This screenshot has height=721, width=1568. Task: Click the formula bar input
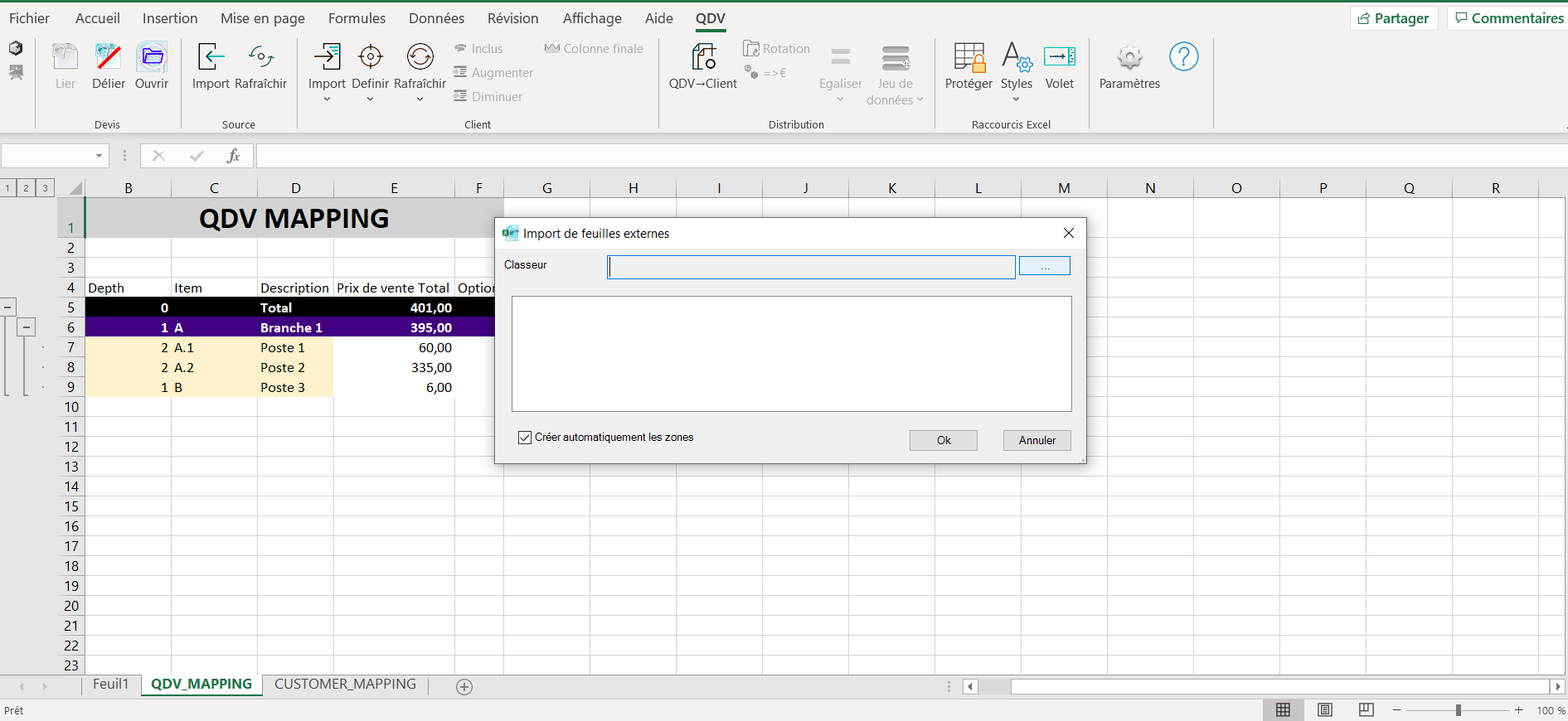911,156
